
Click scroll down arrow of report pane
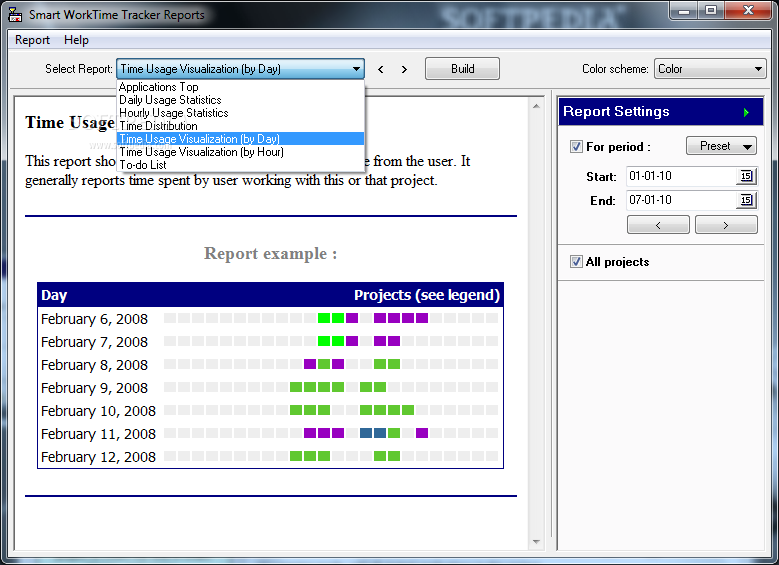[536, 542]
